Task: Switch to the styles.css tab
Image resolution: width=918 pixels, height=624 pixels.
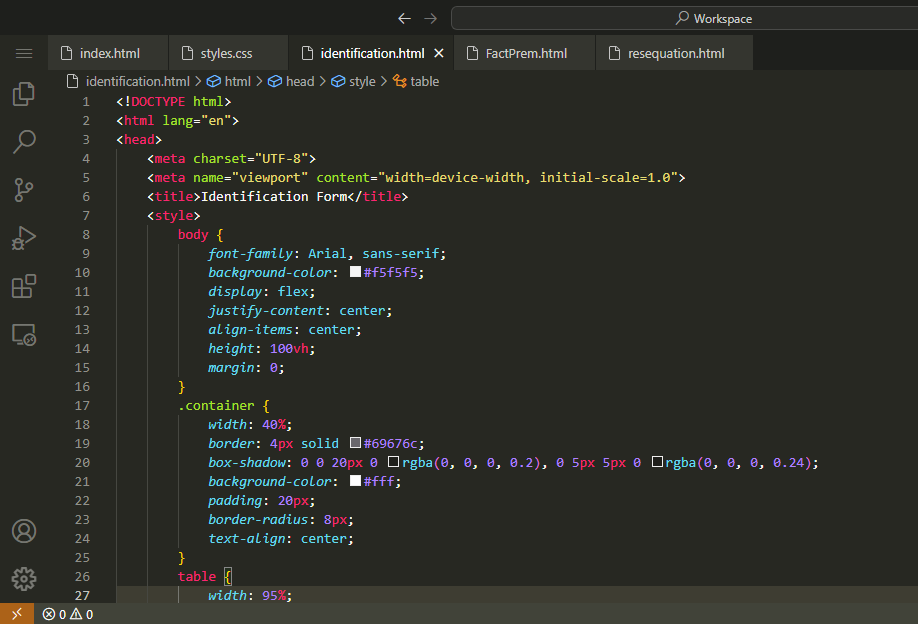Action: pyautogui.click(x=225, y=53)
